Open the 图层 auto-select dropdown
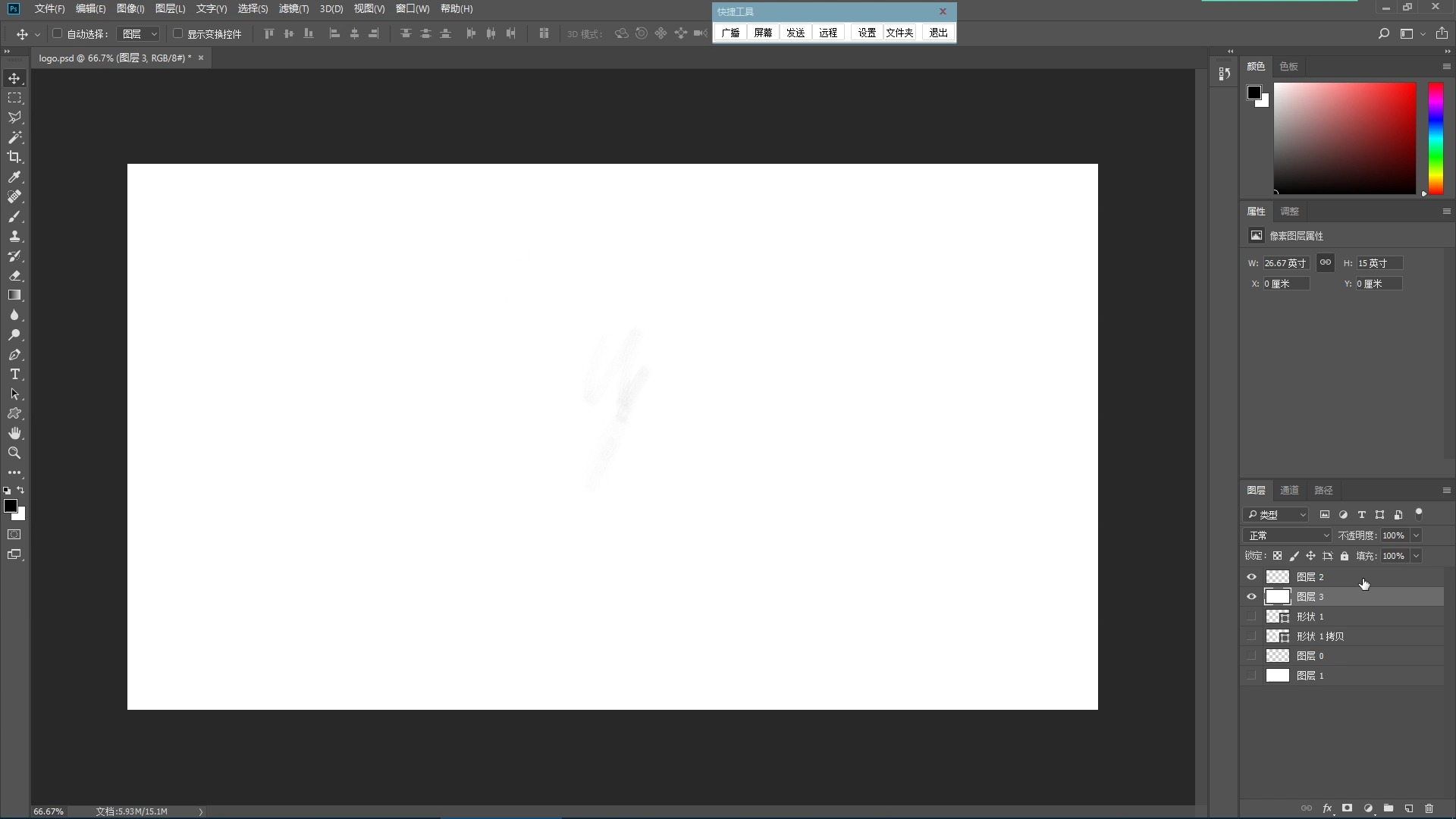 click(140, 33)
